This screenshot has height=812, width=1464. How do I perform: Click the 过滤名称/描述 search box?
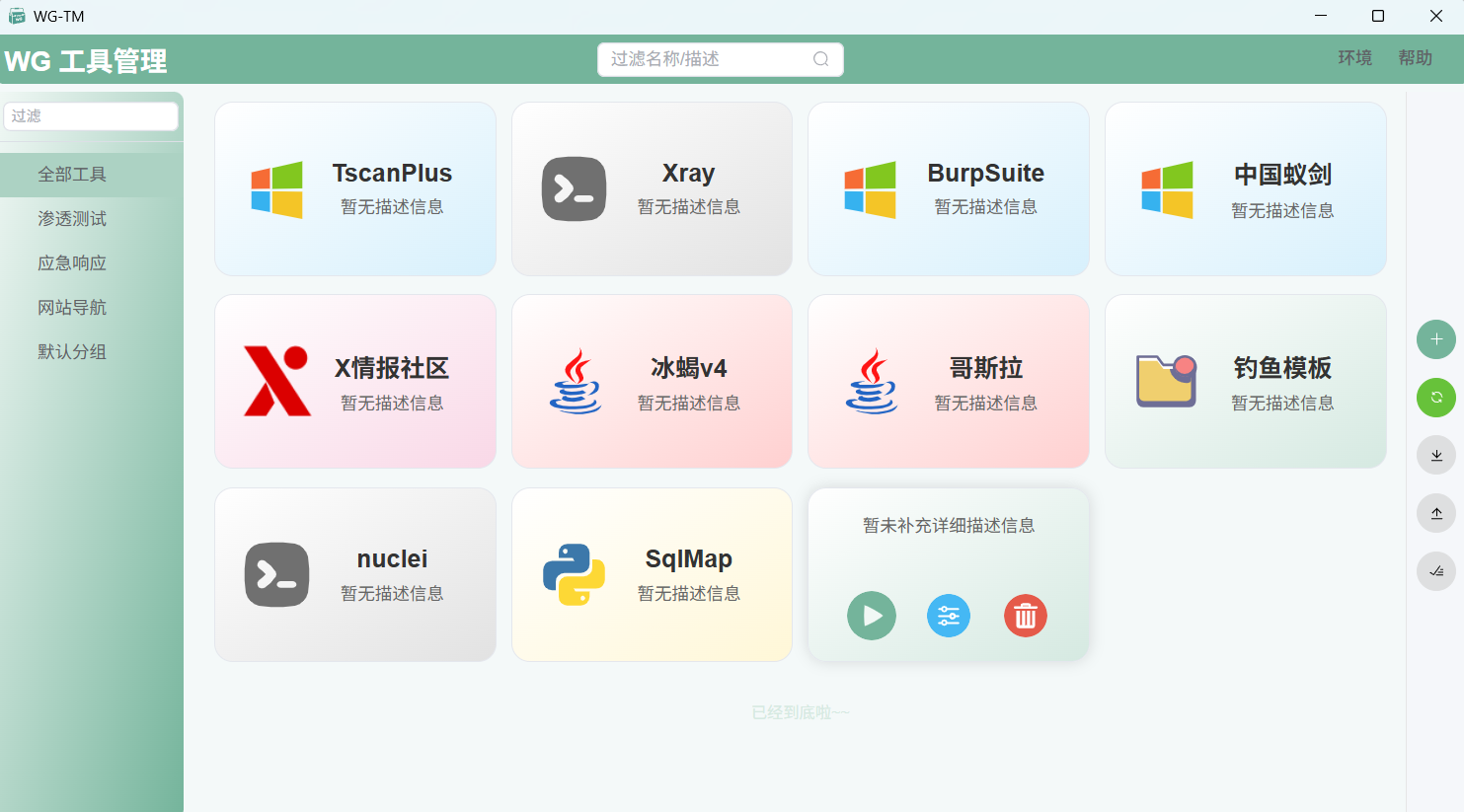(x=706, y=59)
